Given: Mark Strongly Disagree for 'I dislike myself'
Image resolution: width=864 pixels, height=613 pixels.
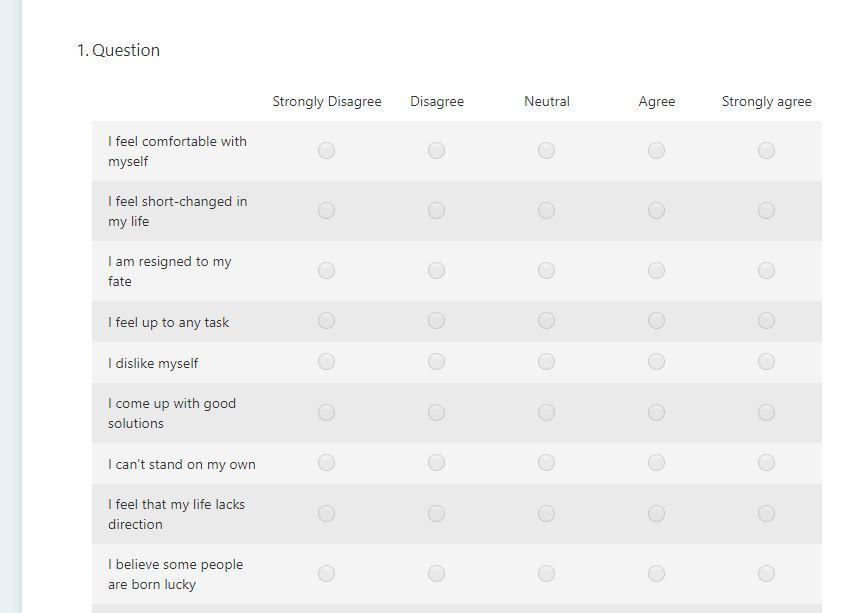Looking at the screenshot, I should click(x=326, y=362).
